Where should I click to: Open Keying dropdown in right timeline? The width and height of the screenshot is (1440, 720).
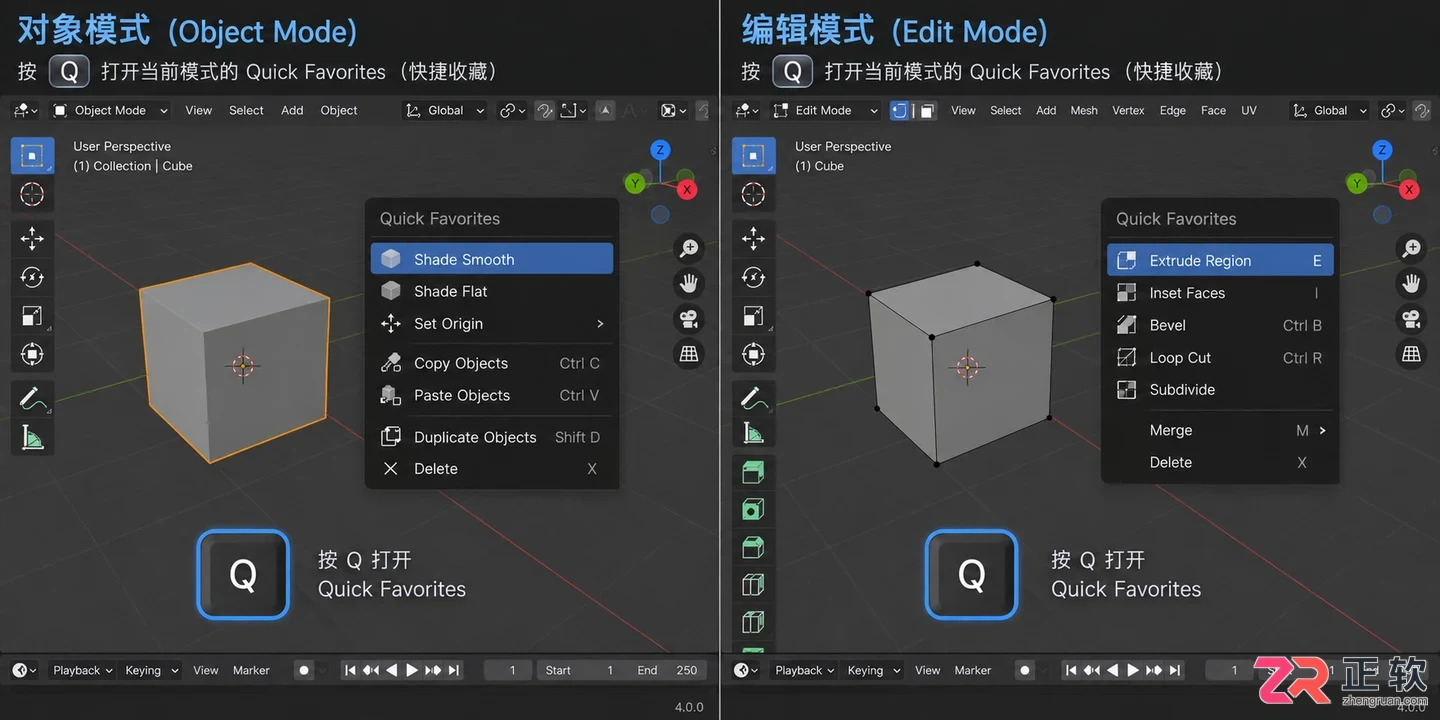tap(873, 670)
